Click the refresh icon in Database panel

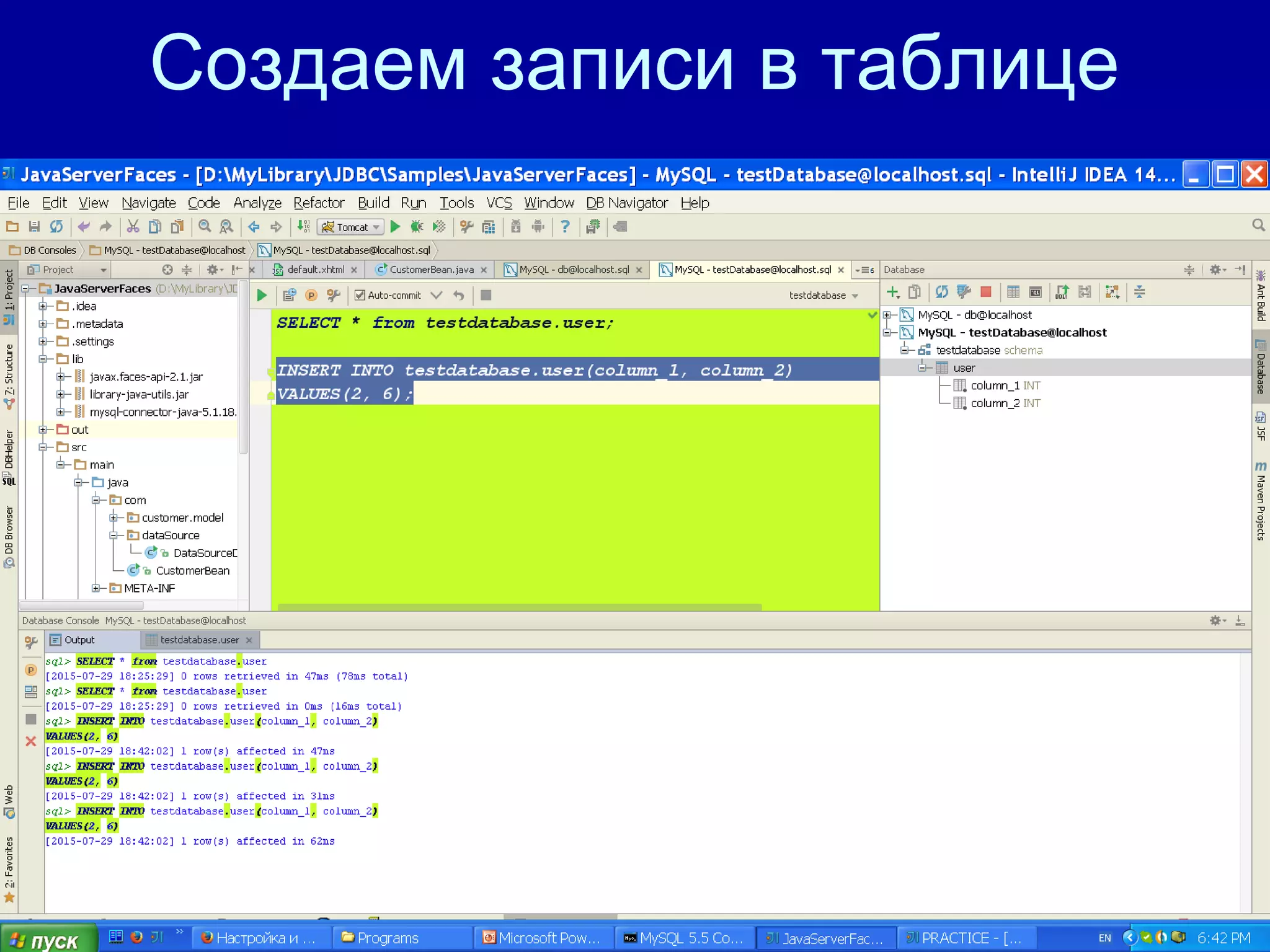pyautogui.click(x=941, y=292)
